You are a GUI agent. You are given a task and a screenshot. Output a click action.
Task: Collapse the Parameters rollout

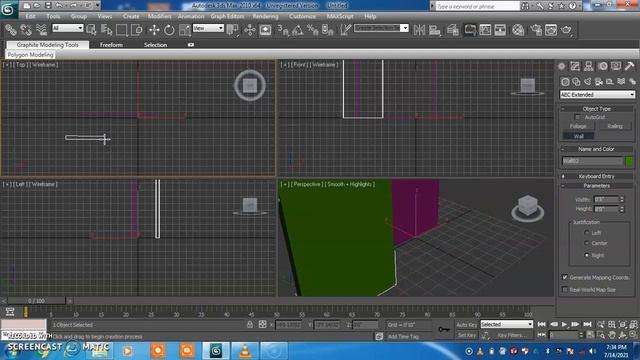[596, 186]
